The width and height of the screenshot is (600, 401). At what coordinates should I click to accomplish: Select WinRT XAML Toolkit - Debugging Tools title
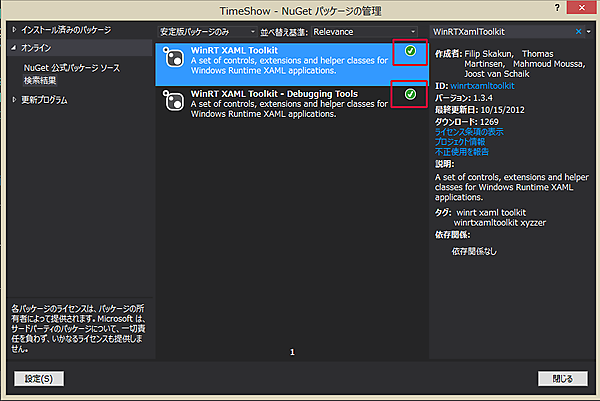pyautogui.click(x=274, y=94)
